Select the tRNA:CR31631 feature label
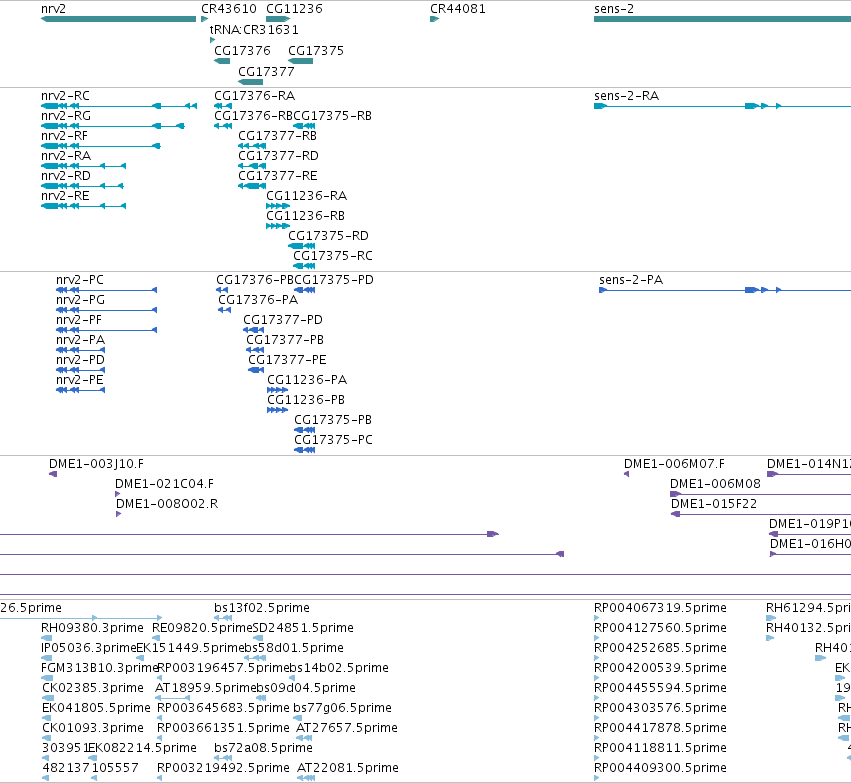Screen dimensions: 851x783 pos(254,30)
